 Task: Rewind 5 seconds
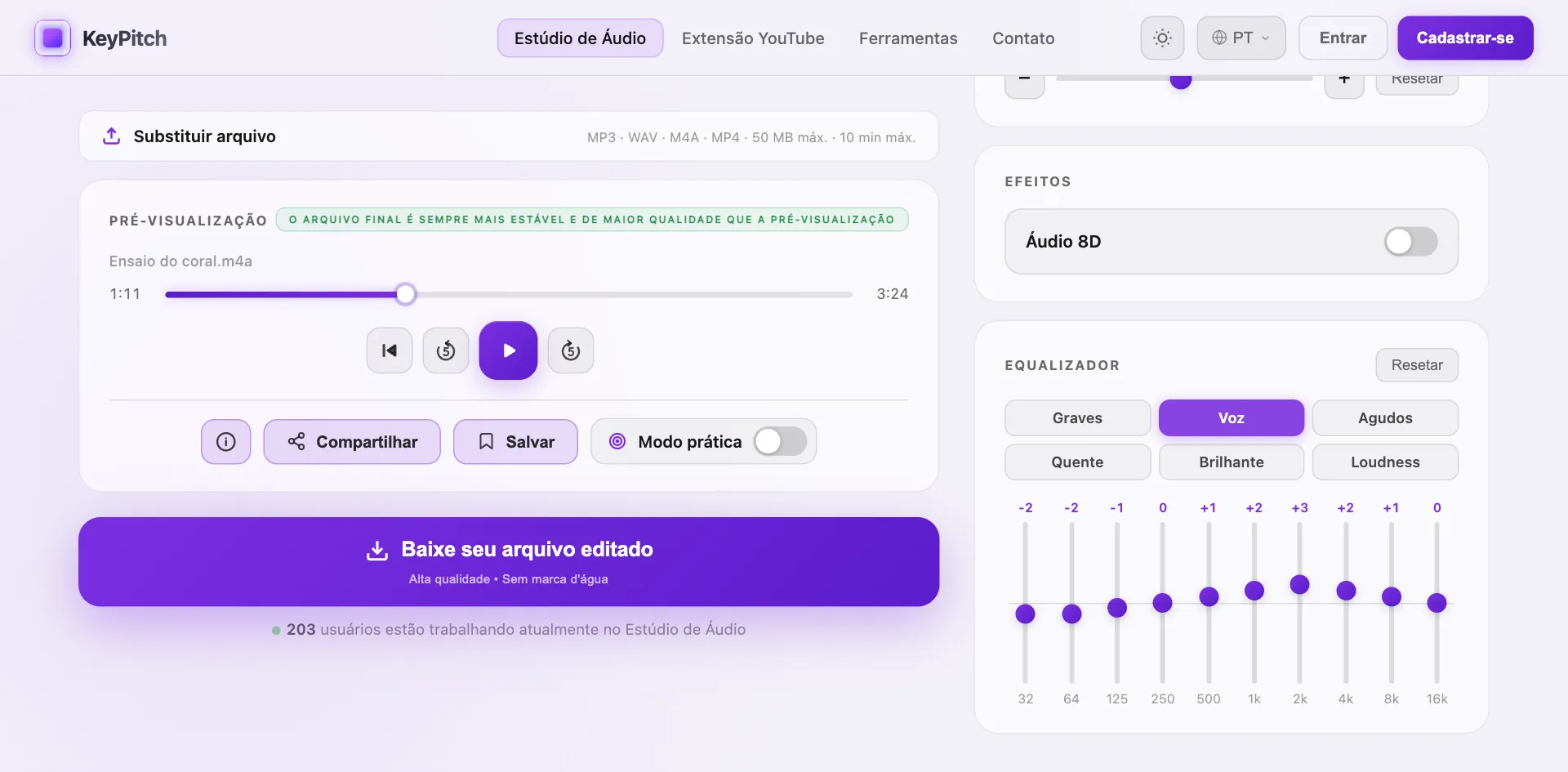tap(446, 350)
